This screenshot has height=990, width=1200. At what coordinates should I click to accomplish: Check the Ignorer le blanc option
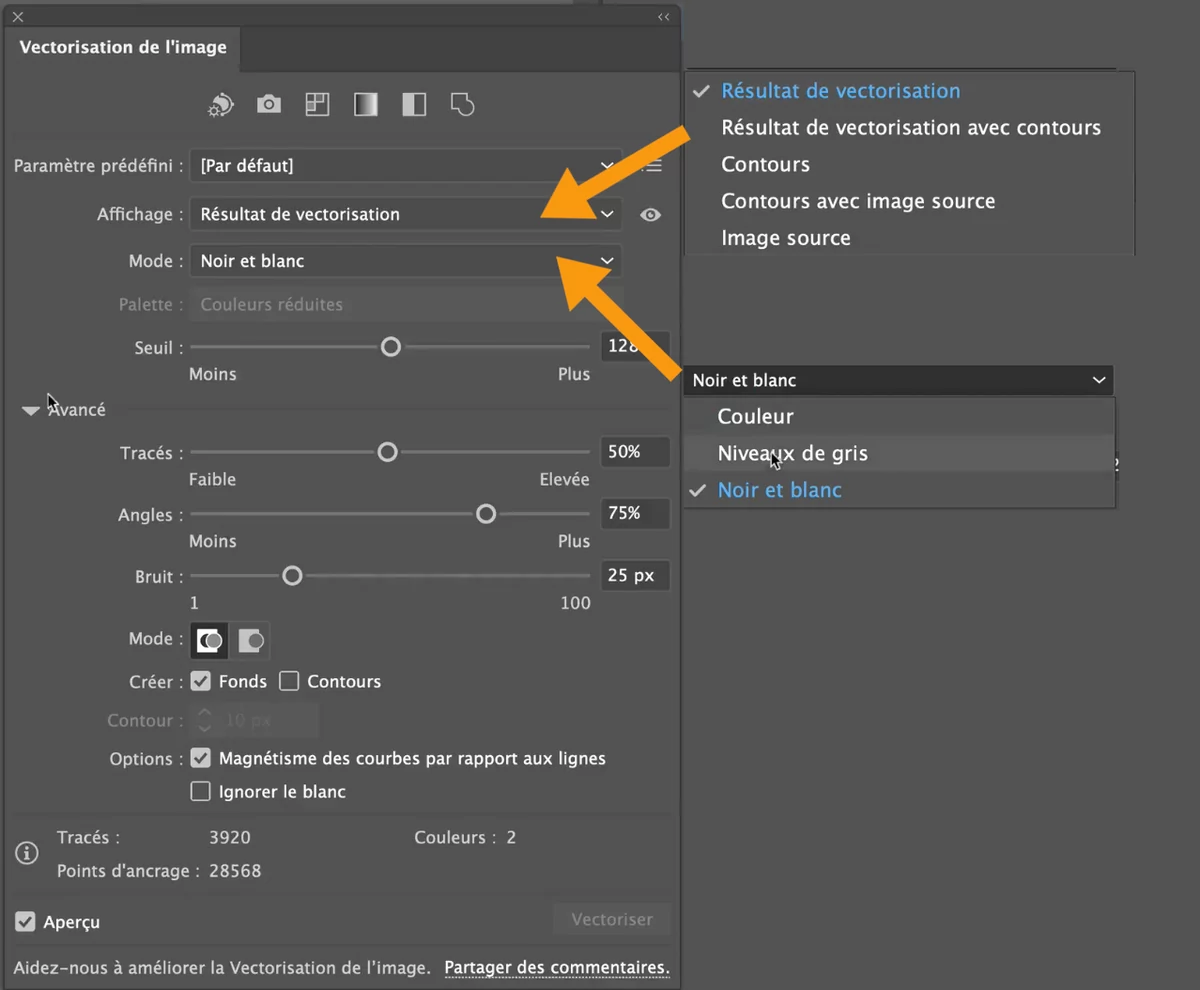[x=201, y=792]
